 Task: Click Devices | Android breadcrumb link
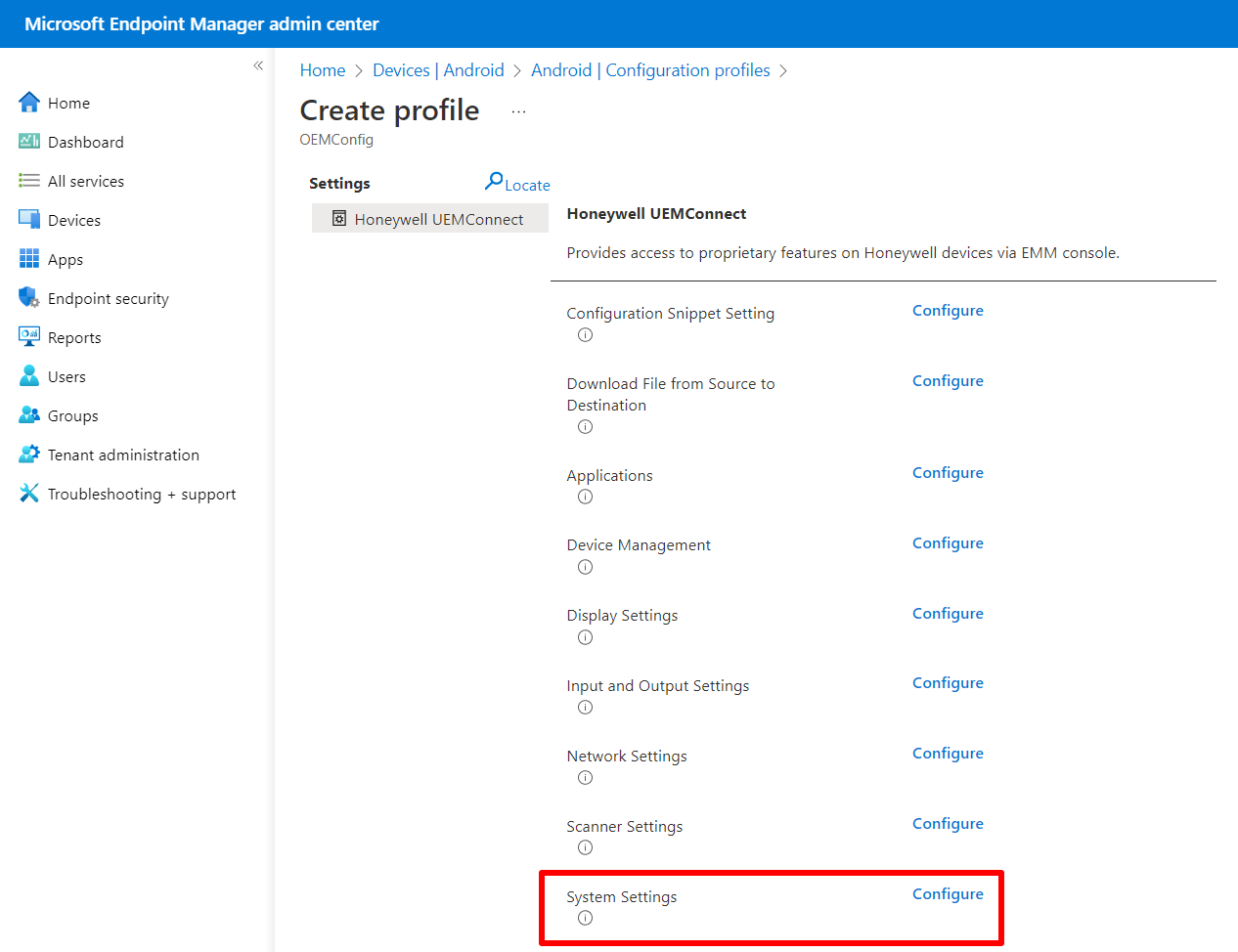438,70
